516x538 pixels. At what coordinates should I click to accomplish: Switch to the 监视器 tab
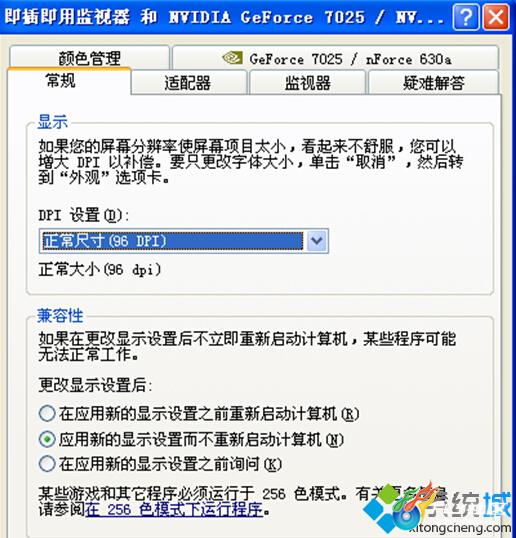pyautogui.click(x=307, y=82)
